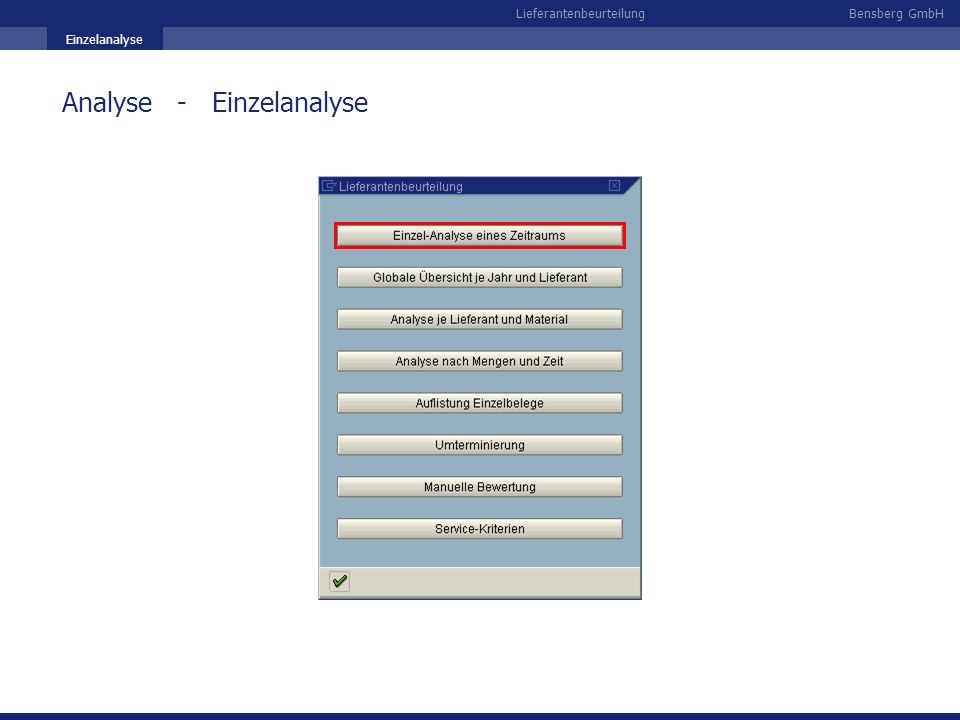
Task: Open Manuelle Bewertung
Action: [479, 487]
